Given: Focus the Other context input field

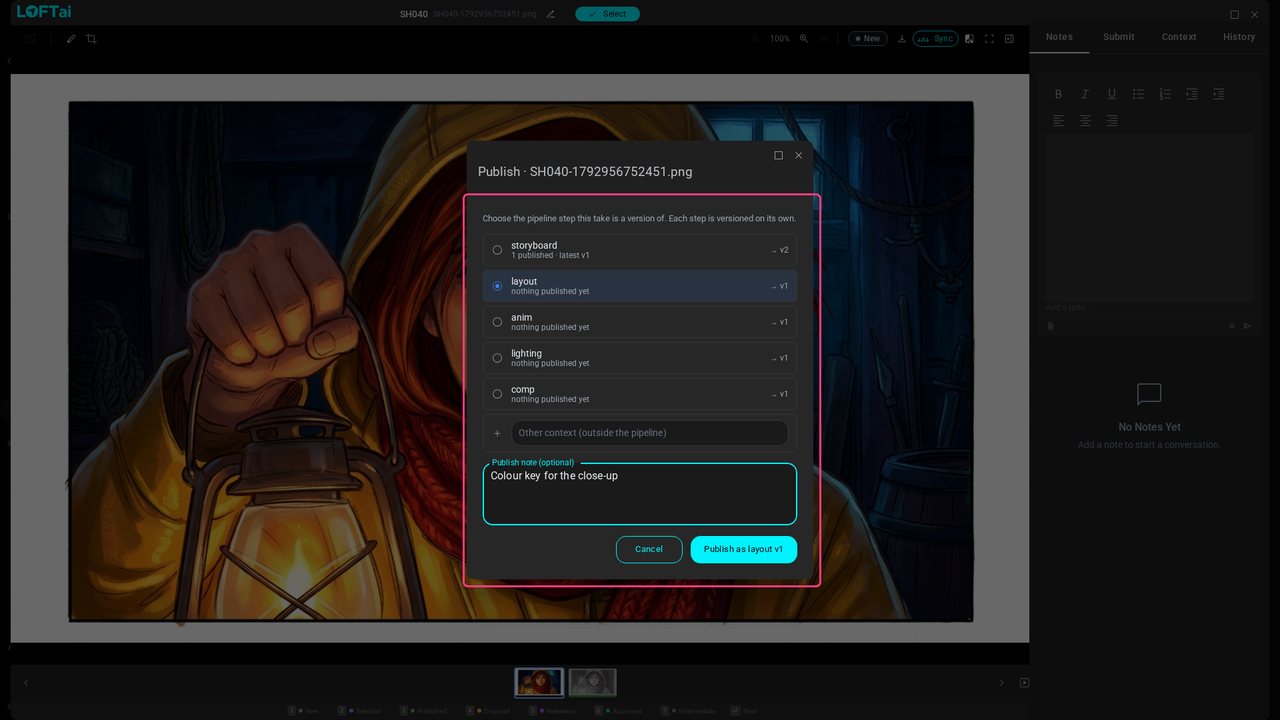Looking at the screenshot, I should [x=650, y=433].
